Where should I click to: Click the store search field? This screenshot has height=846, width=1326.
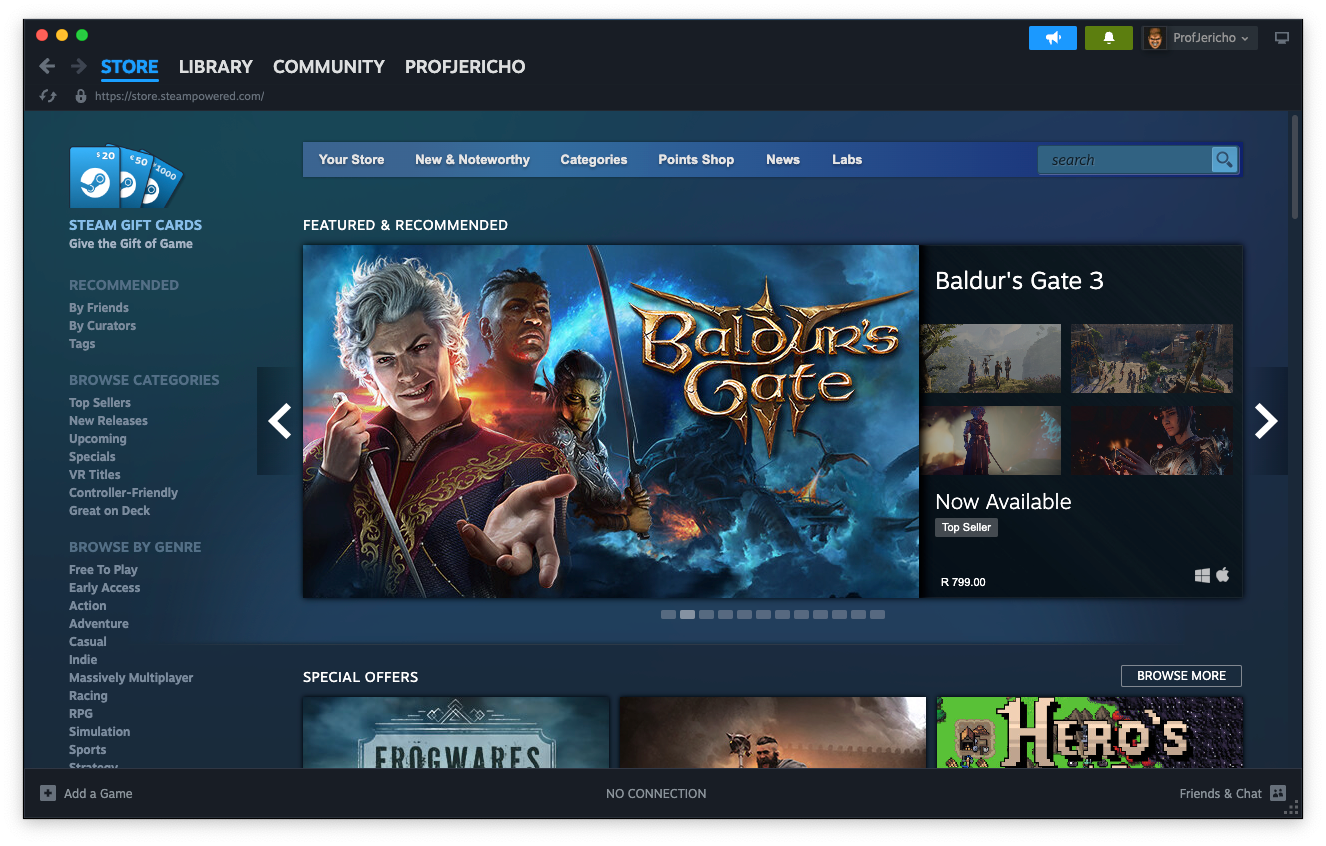click(x=1125, y=159)
